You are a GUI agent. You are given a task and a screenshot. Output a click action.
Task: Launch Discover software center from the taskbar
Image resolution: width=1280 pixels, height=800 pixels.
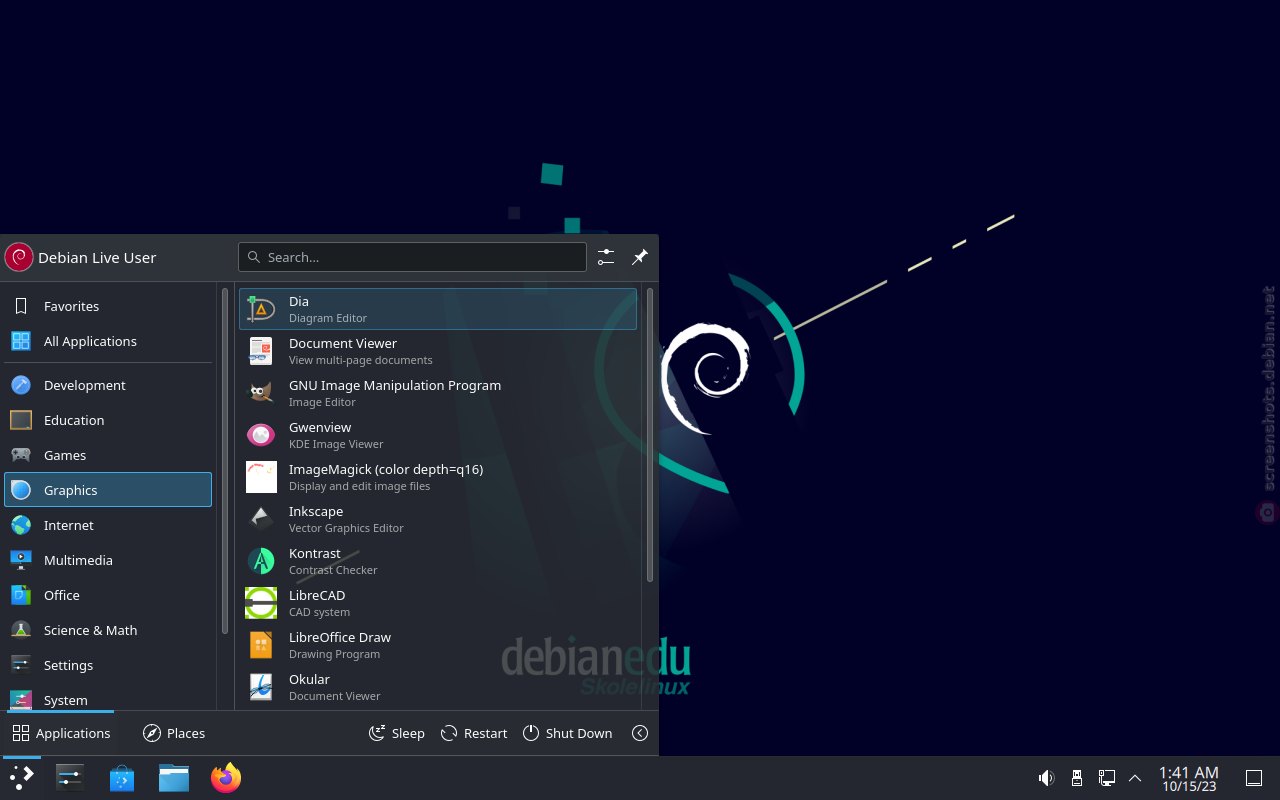[122, 778]
